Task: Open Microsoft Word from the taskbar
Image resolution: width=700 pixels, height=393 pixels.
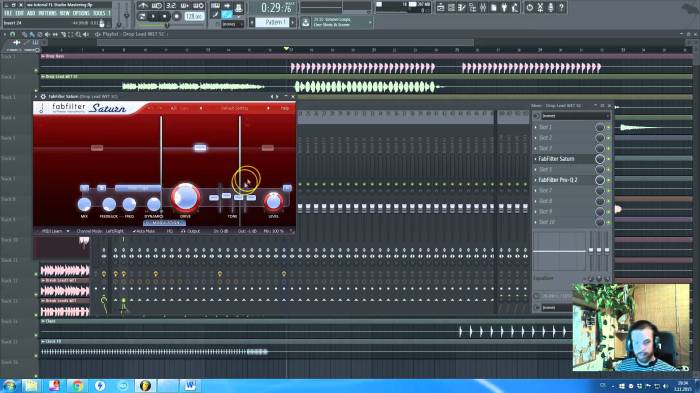Action: (190, 385)
